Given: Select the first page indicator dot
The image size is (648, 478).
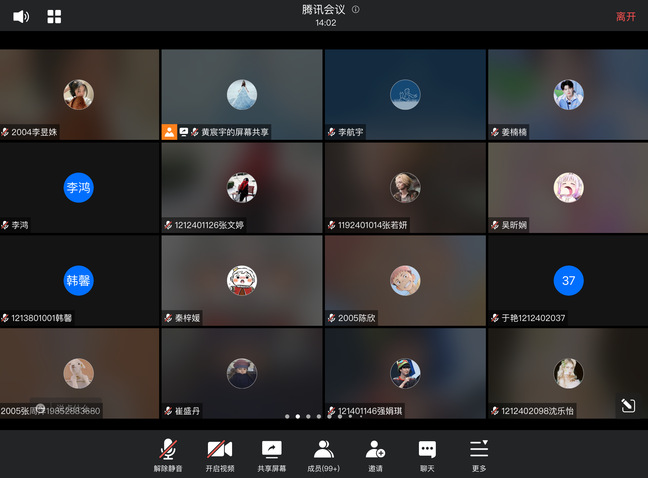Looking at the screenshot, I should click(x=286, y=416).
